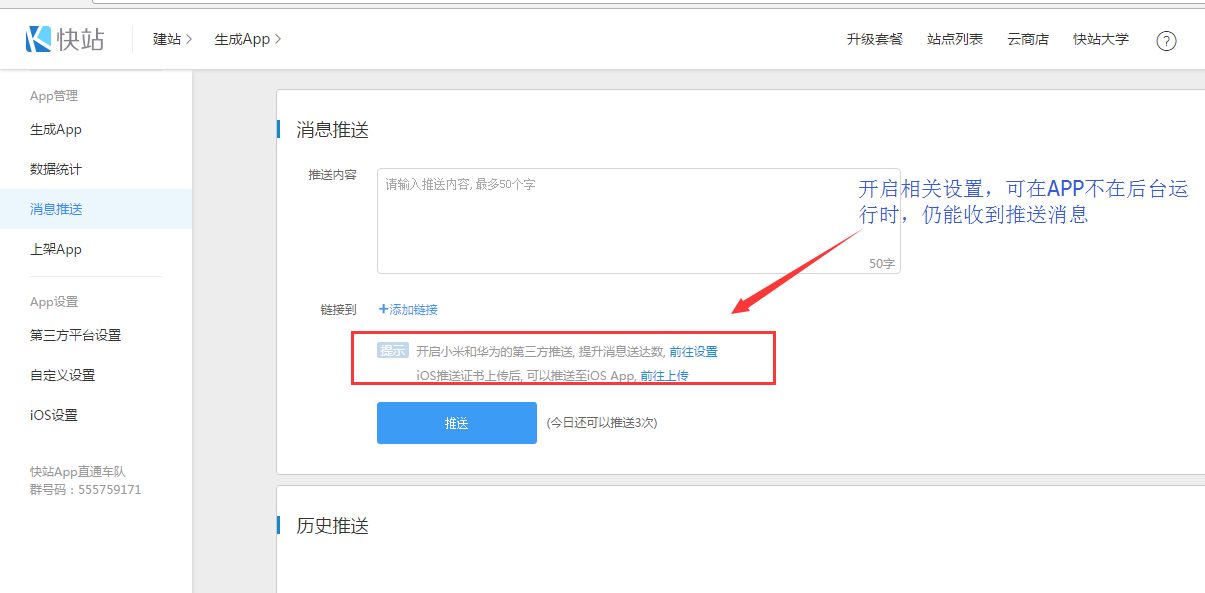This screenshot has height=593, width=1205.
Task: Open 数据统计 in the sidebar
Action: coord(56,170)
